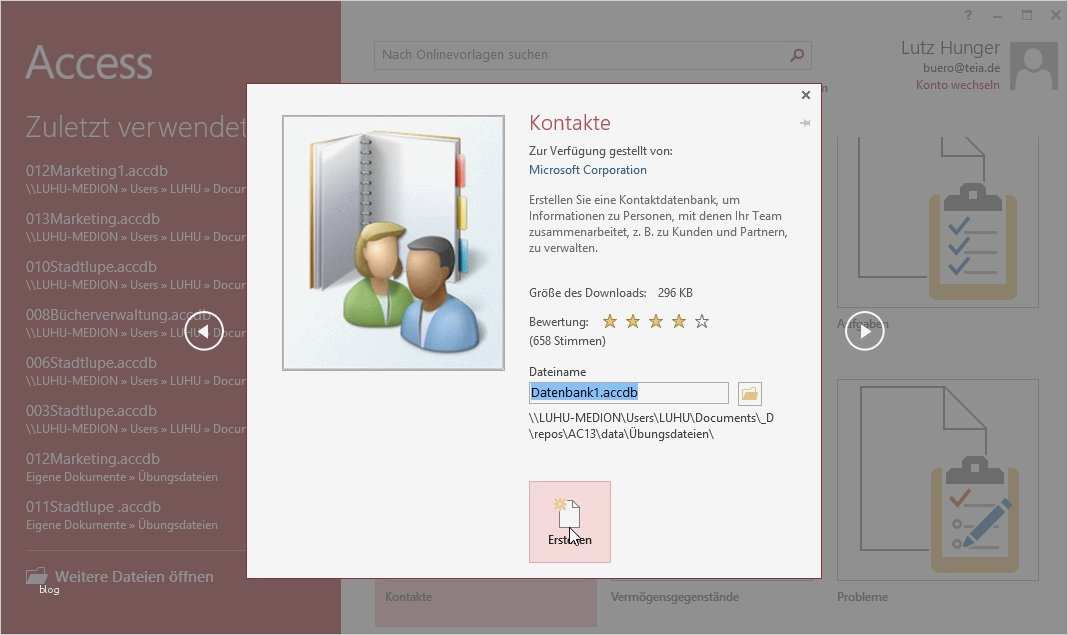Open the help question mark icon

point(968,15)
